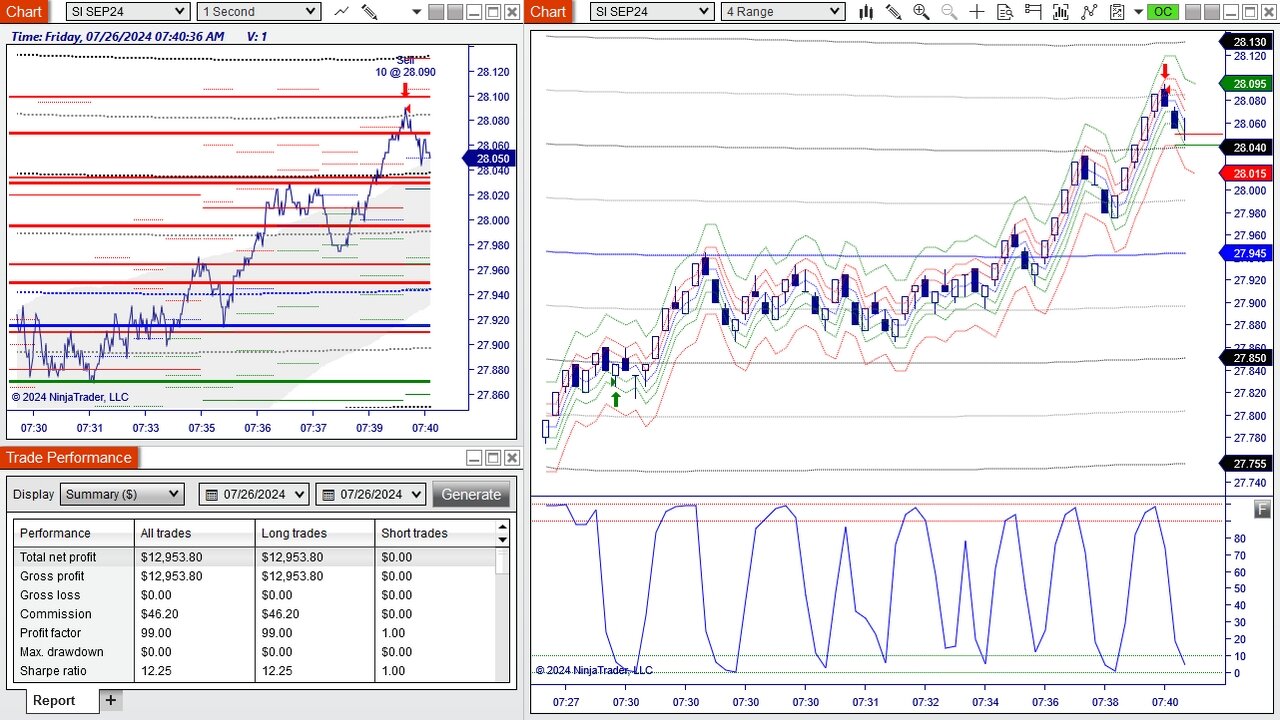This screenshot has width=1280, height=720.
Task: Toggle the green OC button
Action: point(1162,12)
